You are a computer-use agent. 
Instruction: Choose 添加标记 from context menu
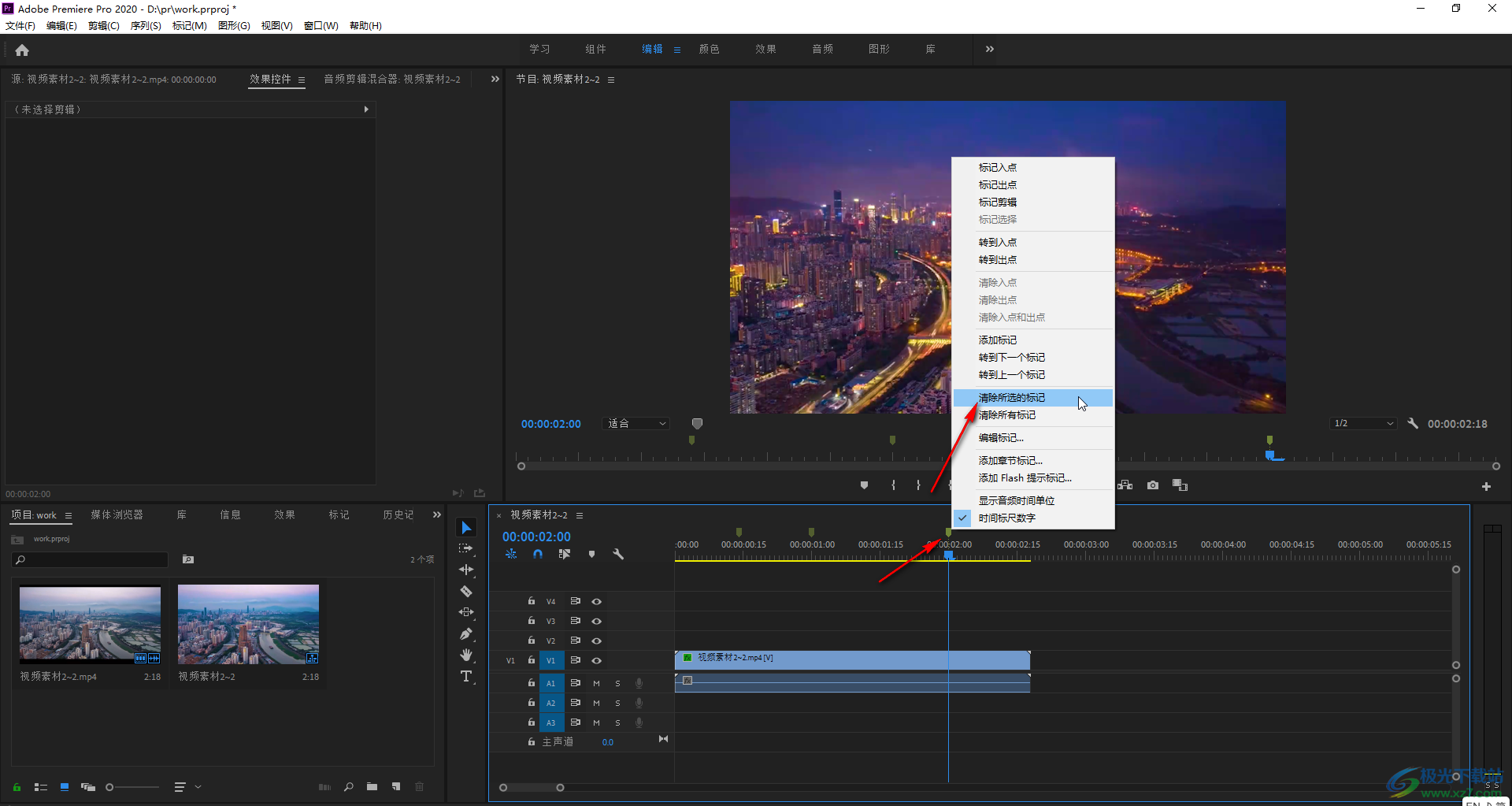pyautogui.click(x=1033, y=340)
